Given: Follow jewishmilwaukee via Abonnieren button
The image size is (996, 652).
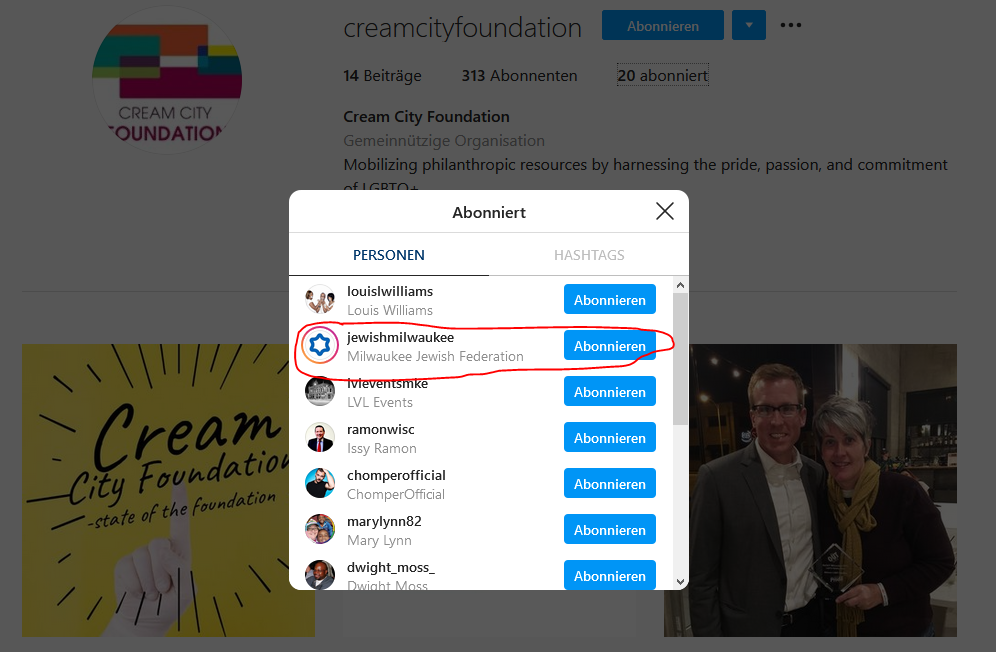Looking at the screenshot, I should click(x=610, y=346).
